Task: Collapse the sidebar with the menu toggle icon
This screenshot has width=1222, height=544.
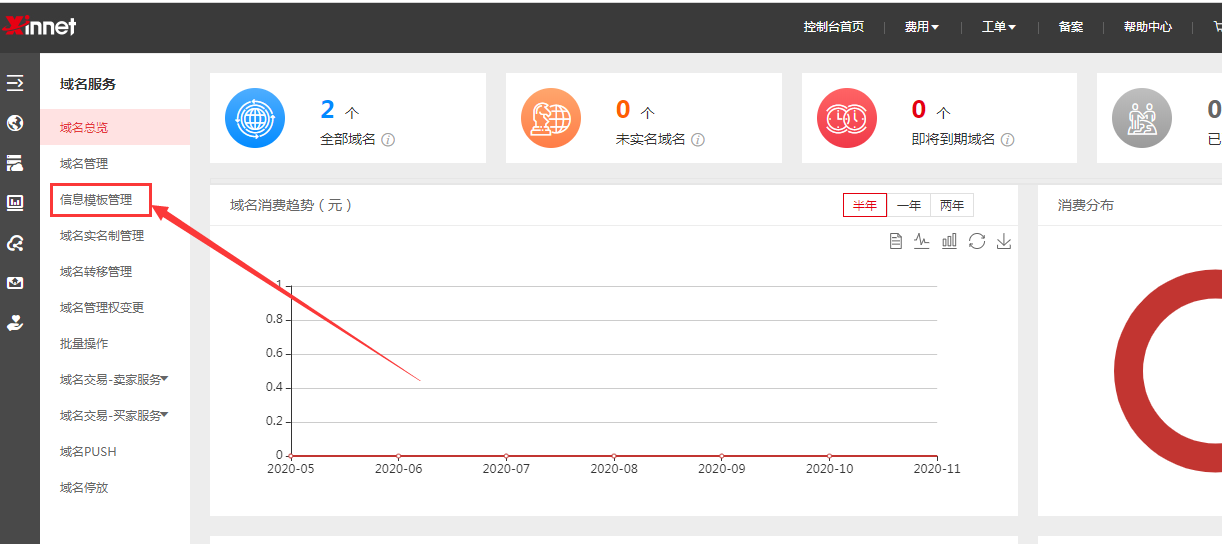Action: pos(15,83)
